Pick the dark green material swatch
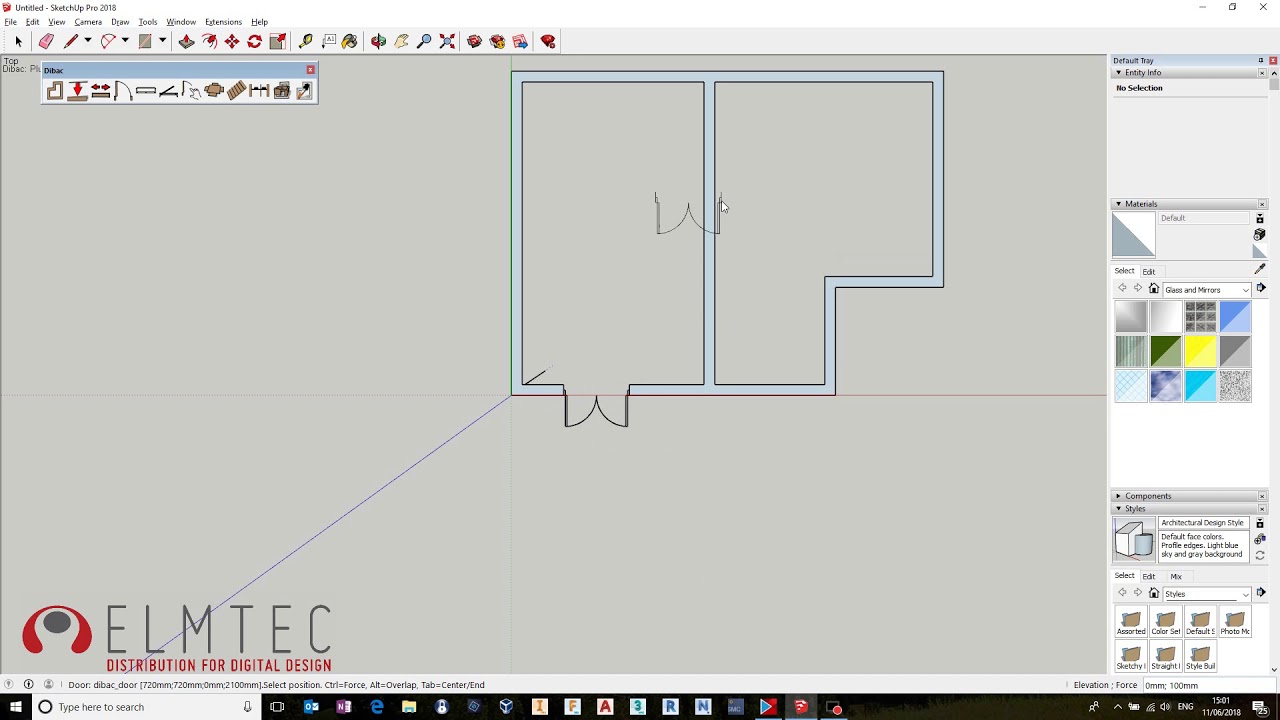The height and width of the screenshot is (720, 1280). point(1165,352)
